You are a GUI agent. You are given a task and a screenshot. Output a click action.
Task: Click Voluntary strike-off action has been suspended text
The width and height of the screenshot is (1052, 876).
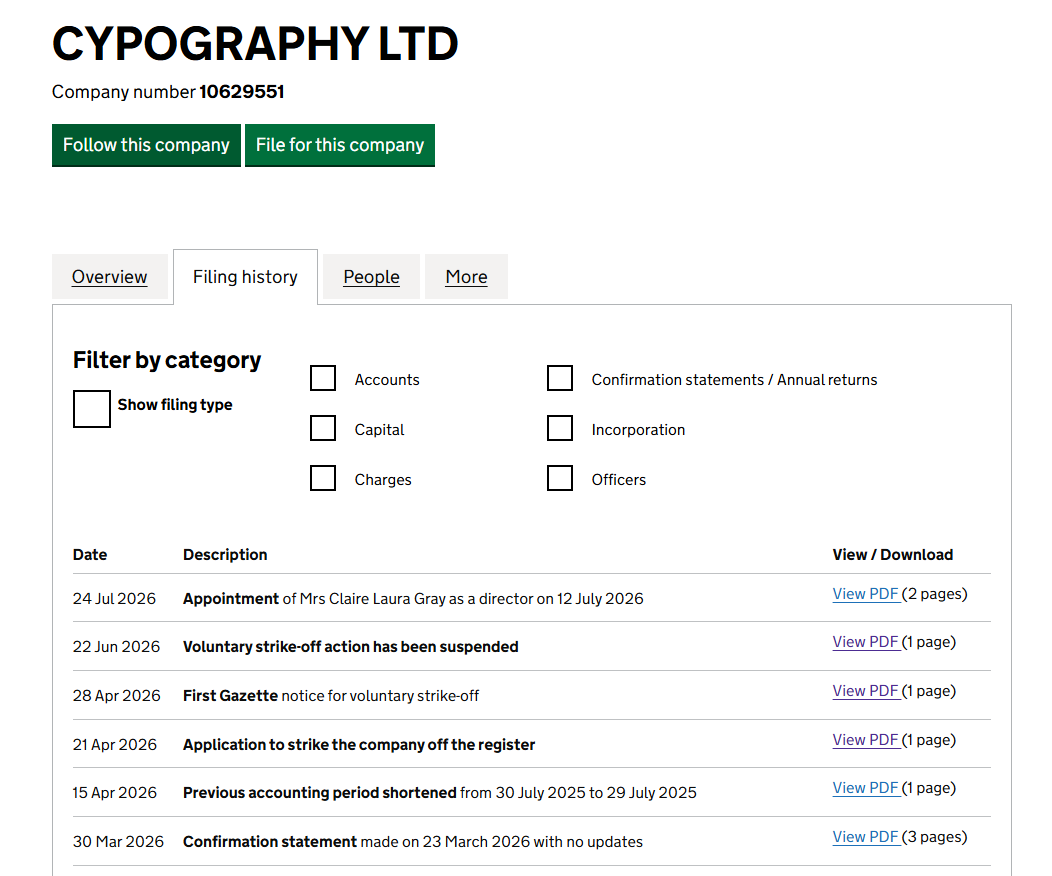click(351, 647)
